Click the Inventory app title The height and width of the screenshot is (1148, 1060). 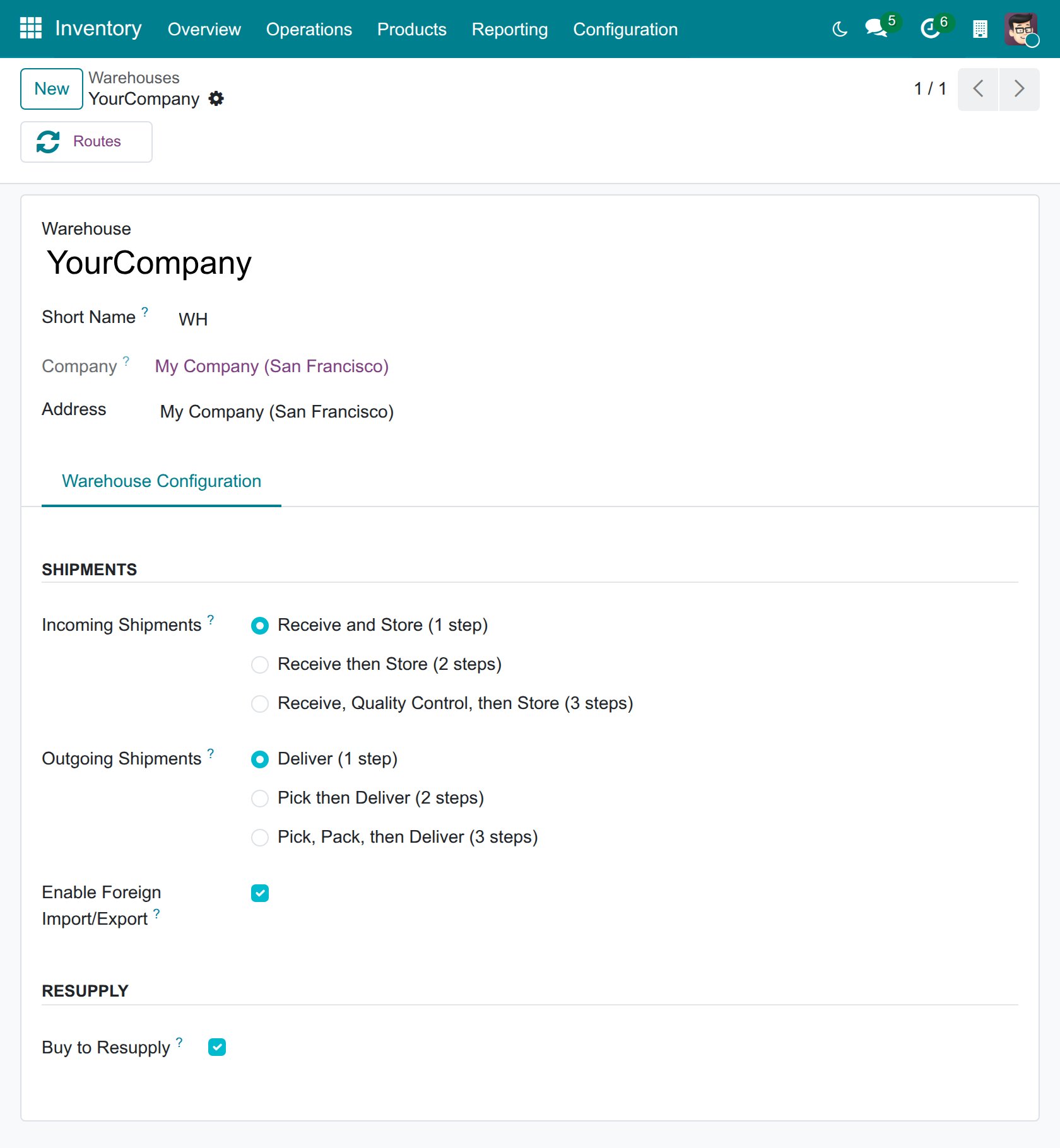click(98, 28)
